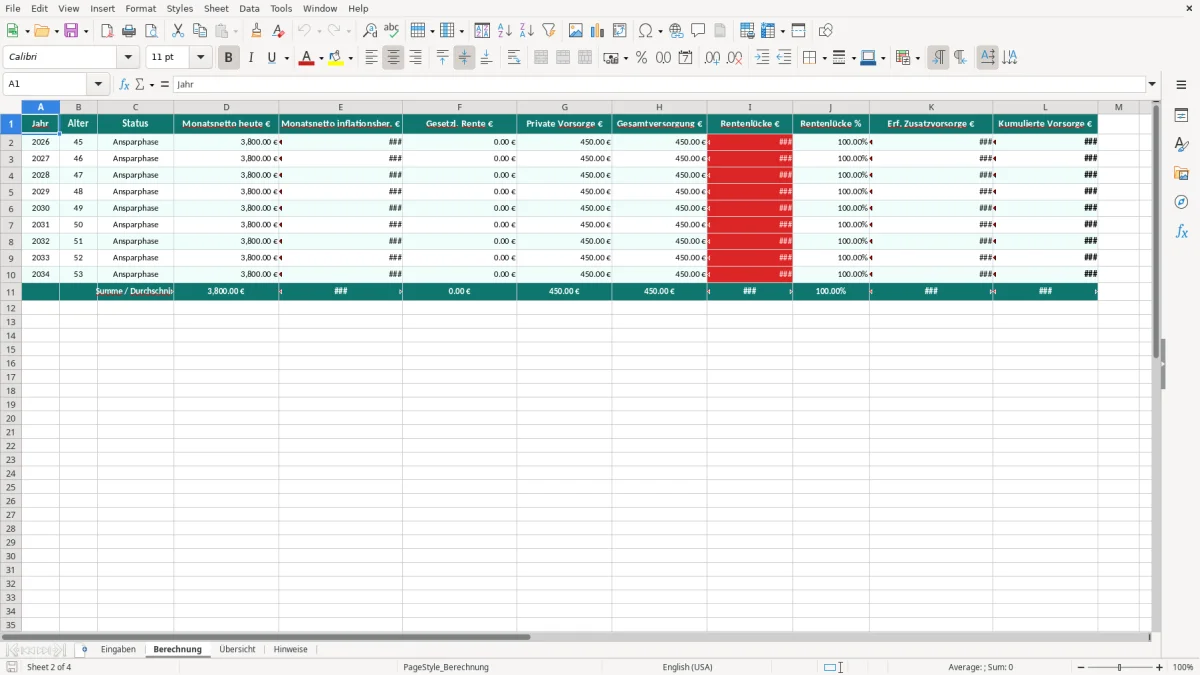Click Sort Ascending icon

click(505, 31)
